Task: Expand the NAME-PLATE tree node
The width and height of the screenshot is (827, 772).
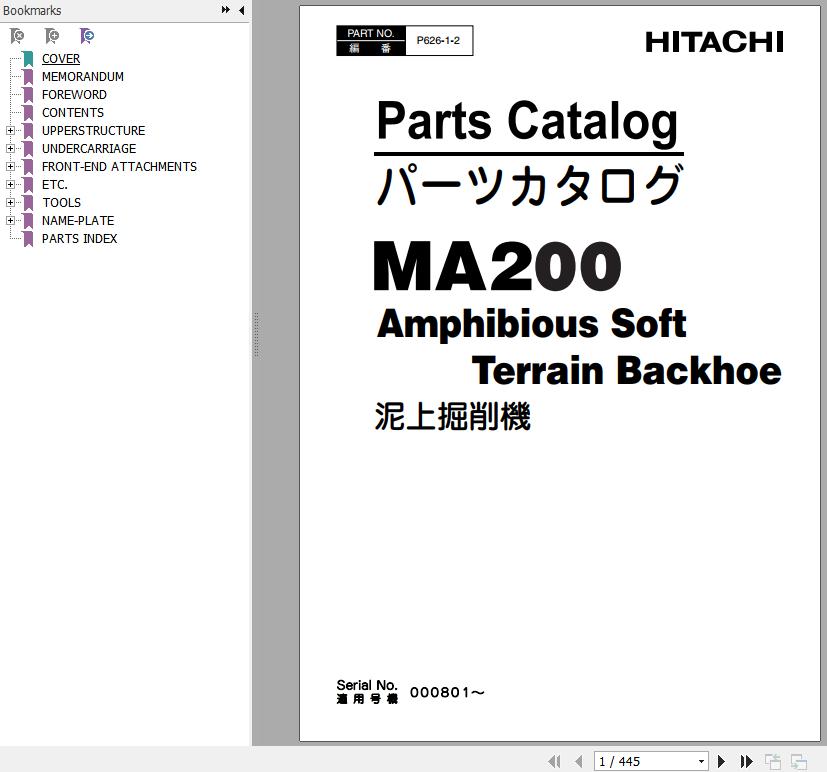Action: 10,220
